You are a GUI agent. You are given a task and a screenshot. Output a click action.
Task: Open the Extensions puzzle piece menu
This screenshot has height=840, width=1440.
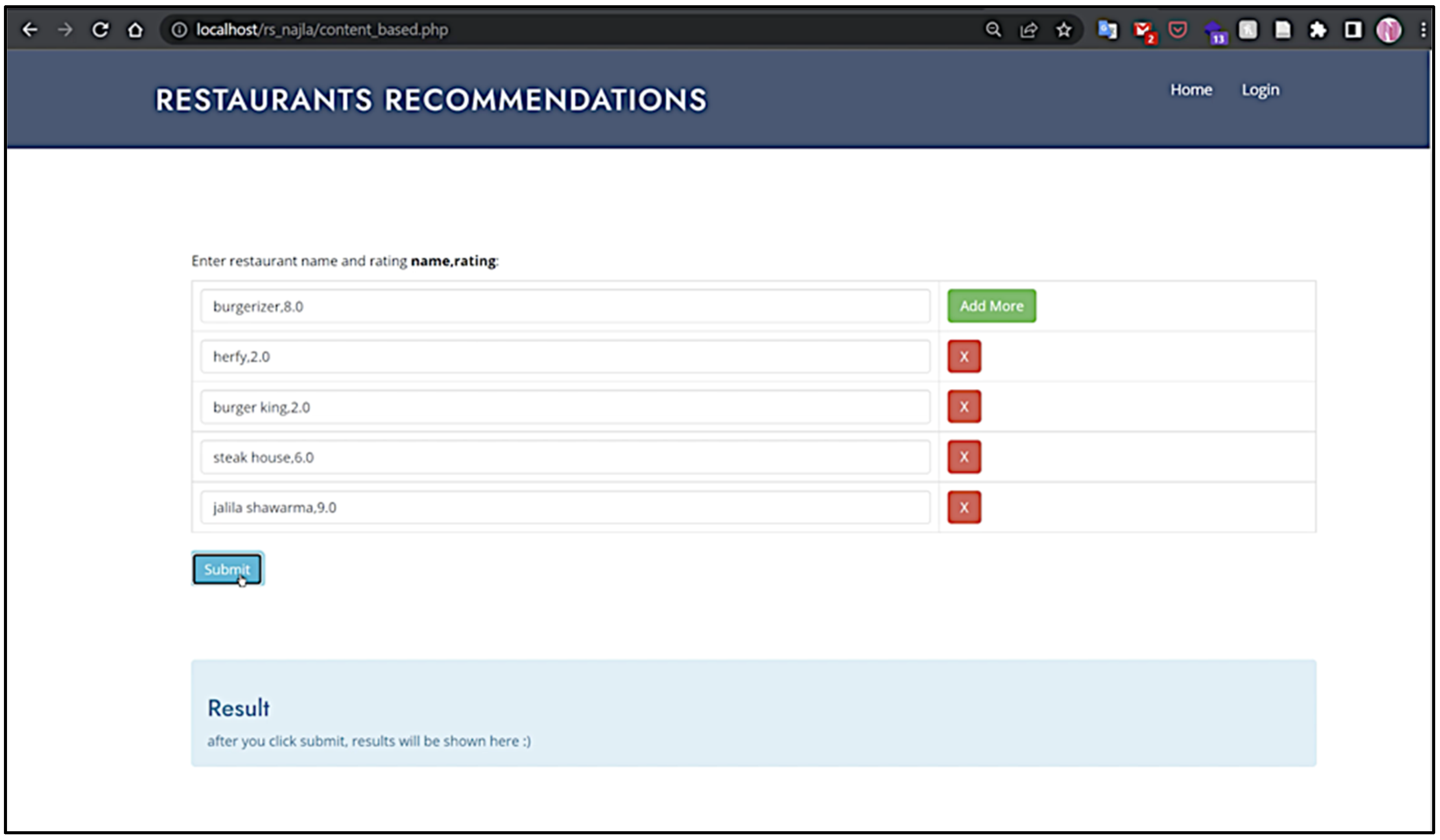(x=1318, y=30)
